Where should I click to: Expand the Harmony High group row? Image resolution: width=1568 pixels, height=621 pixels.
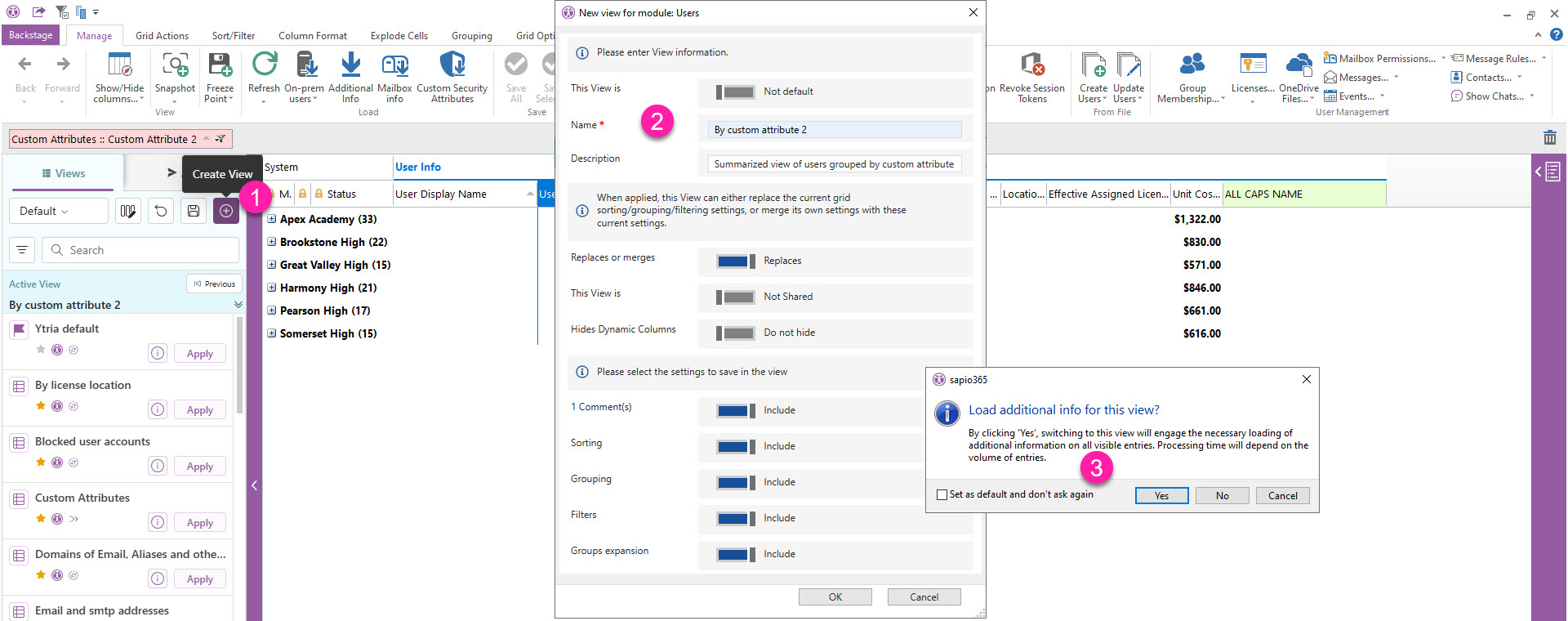(272, 288)
